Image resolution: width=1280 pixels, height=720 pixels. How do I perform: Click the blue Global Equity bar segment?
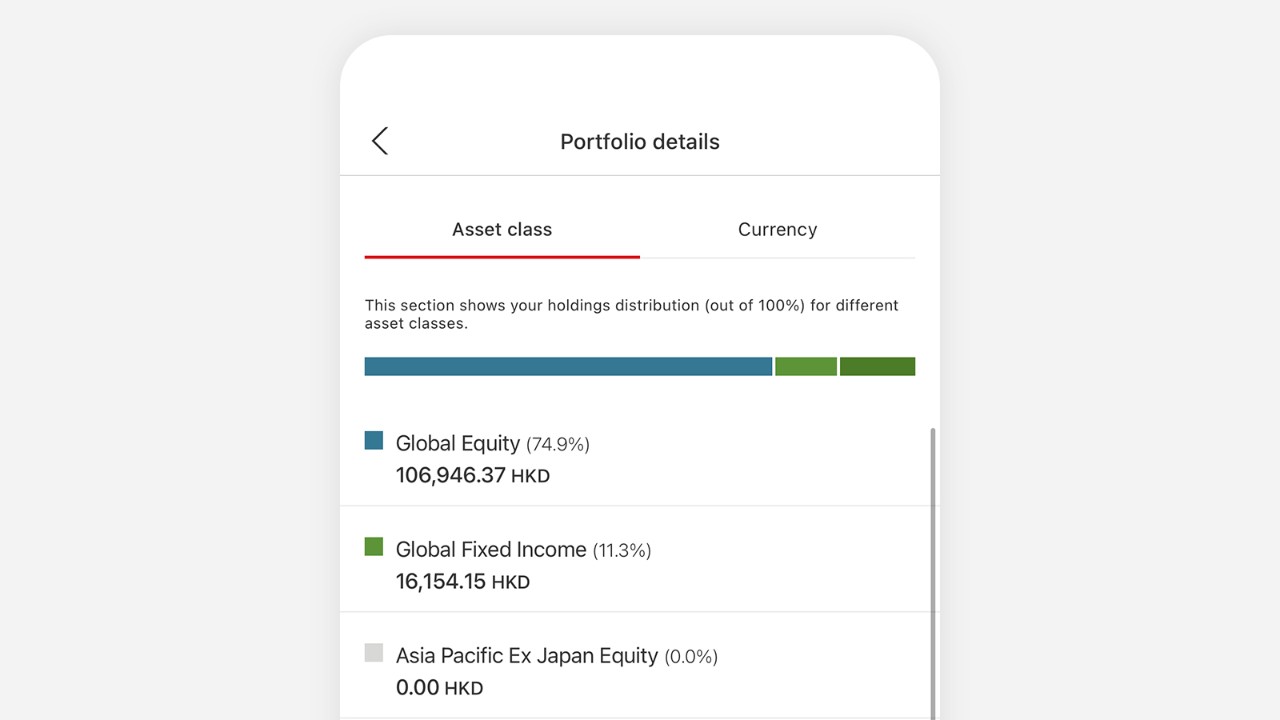pyautogui.click(x=568, y=366)
